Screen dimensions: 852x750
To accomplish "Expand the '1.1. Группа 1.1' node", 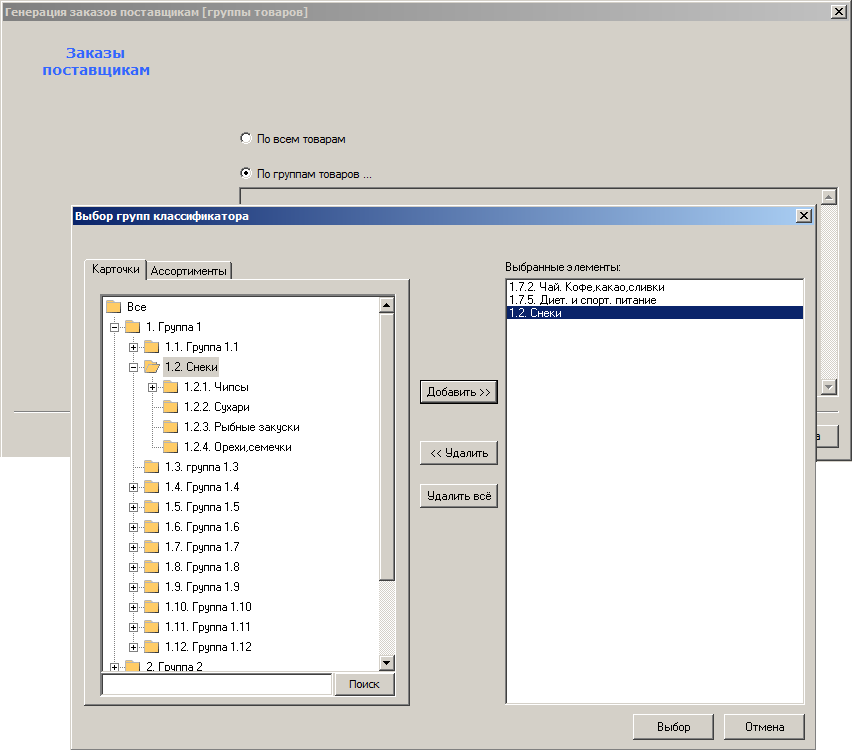I will click(x=133, y=347).
